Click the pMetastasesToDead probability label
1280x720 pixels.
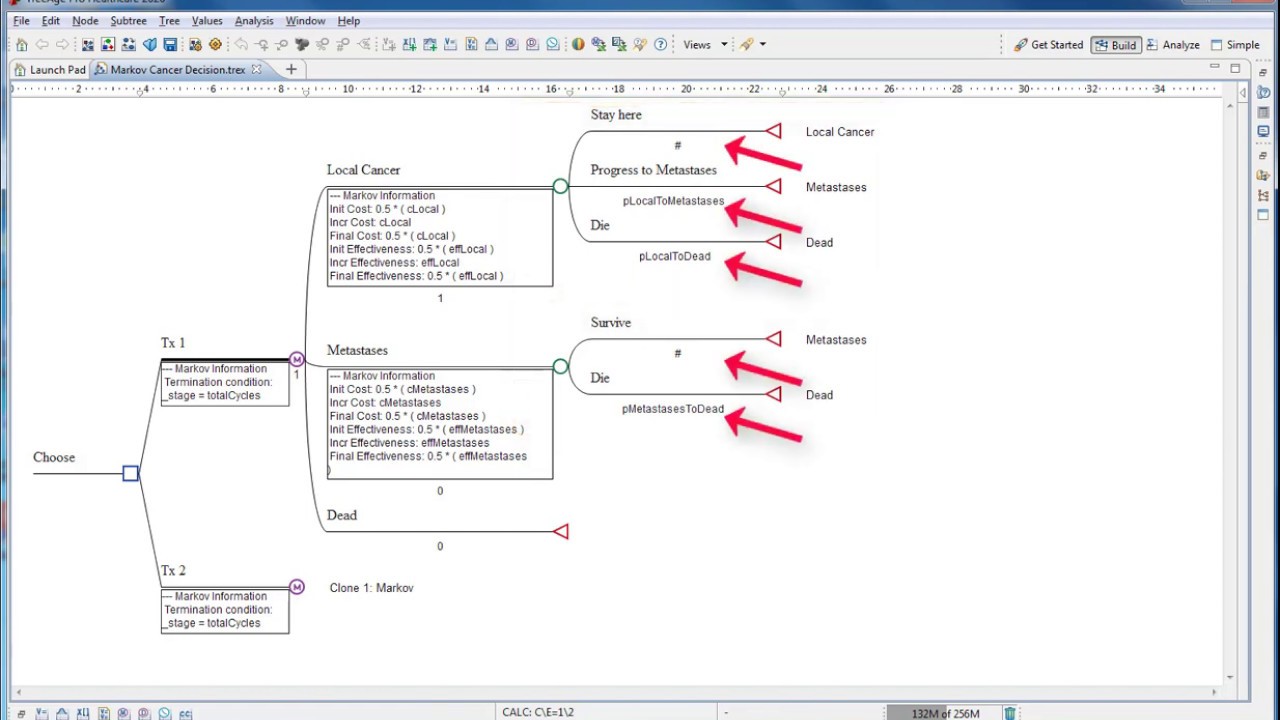(x=672, y=409)
